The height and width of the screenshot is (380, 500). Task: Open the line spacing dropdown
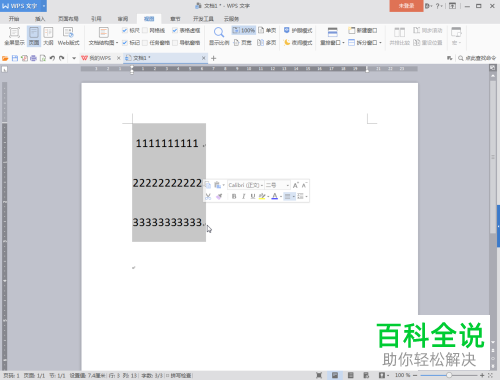[x=306, y=197]
